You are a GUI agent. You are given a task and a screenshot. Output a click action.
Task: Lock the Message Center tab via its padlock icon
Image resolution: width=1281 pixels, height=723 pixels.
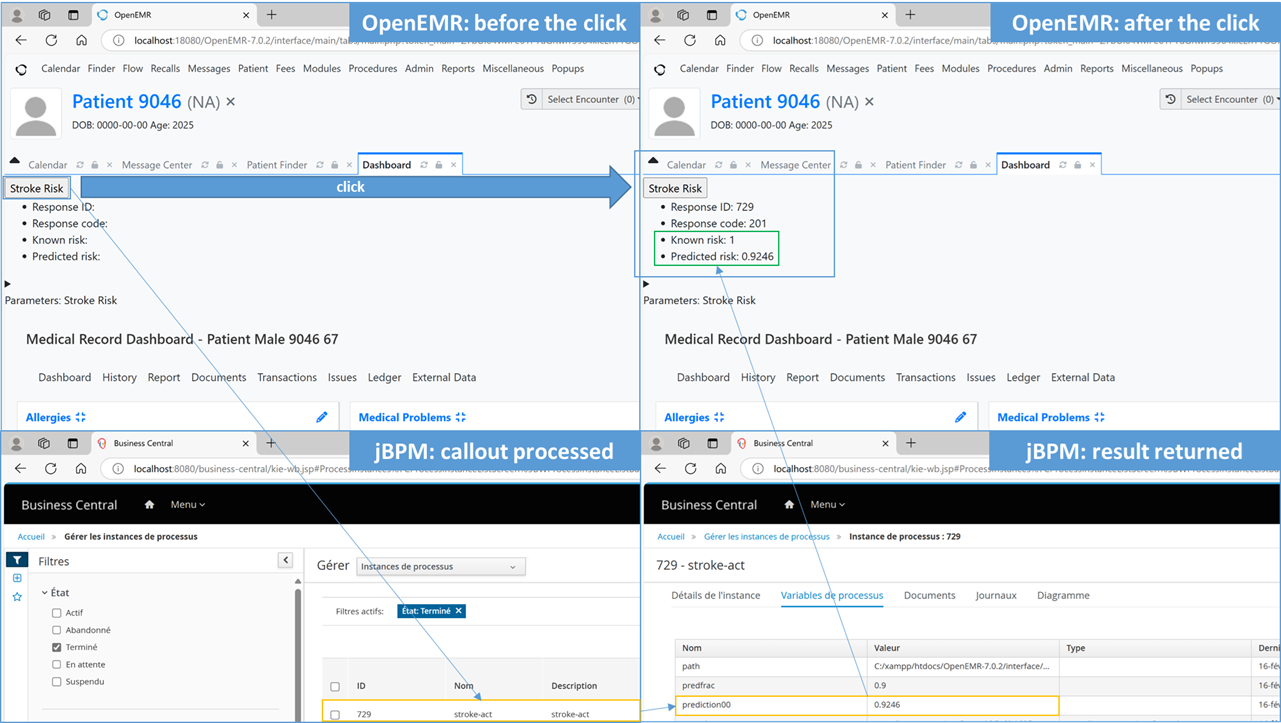click(x=219, y=165)
